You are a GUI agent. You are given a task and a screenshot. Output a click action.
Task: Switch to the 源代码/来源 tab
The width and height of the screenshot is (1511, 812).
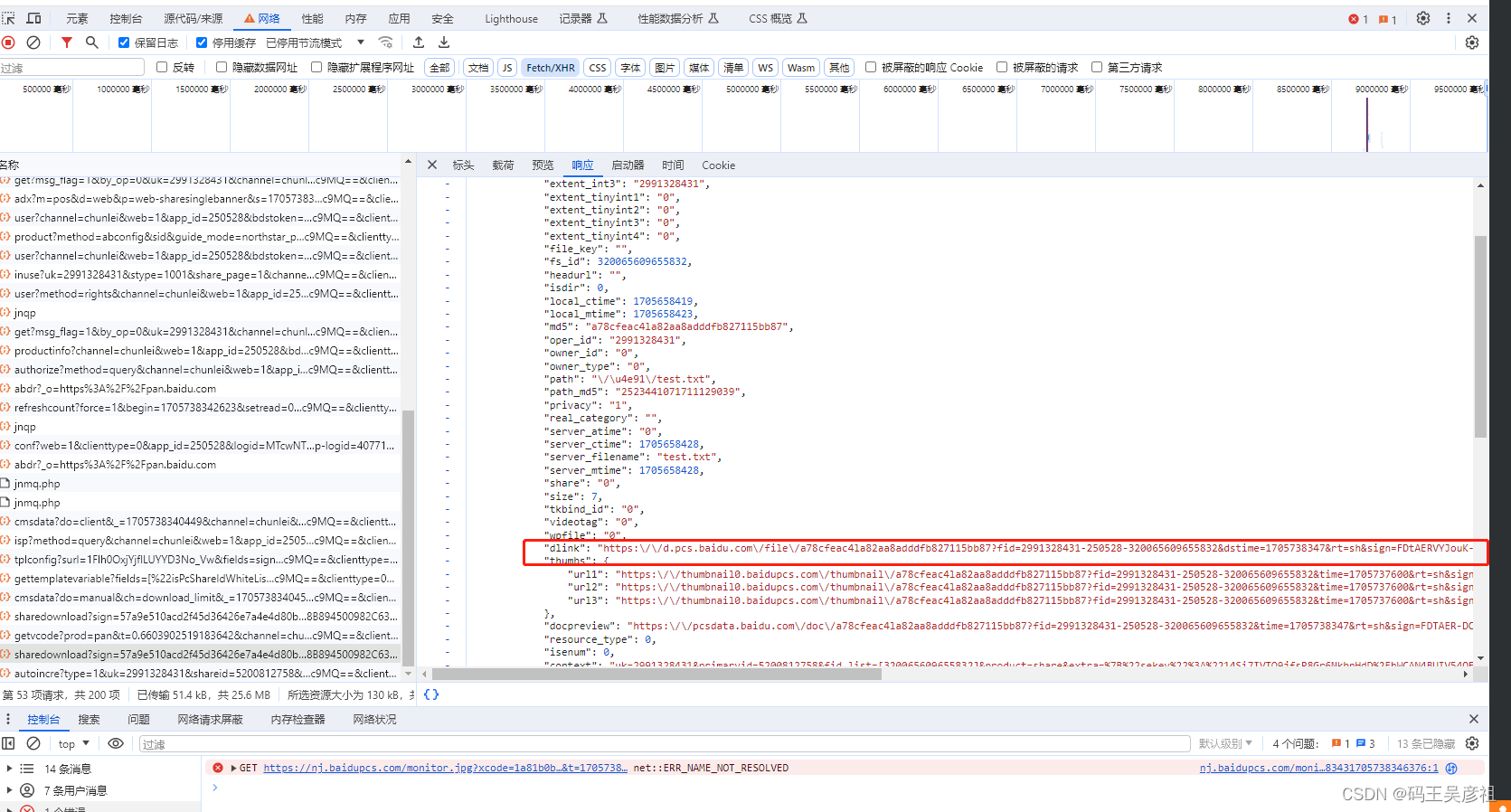[194, 18]
